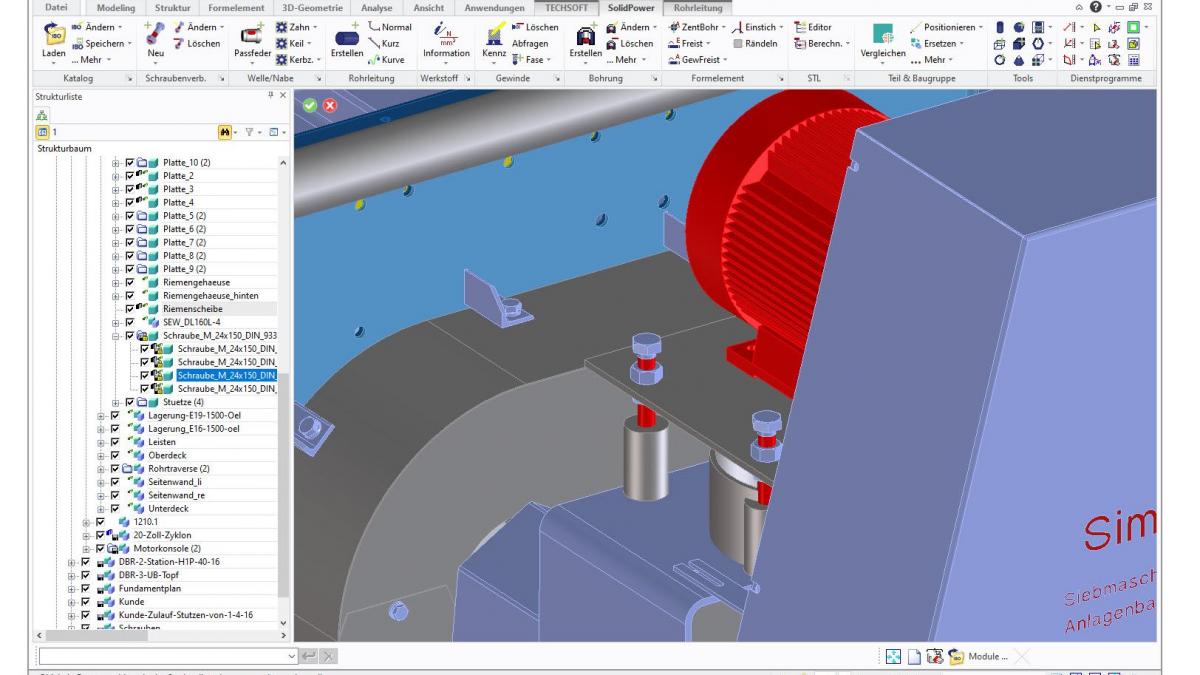Click Kurz pipe option
1200x675 pixels.
click(x=382, y=43)
